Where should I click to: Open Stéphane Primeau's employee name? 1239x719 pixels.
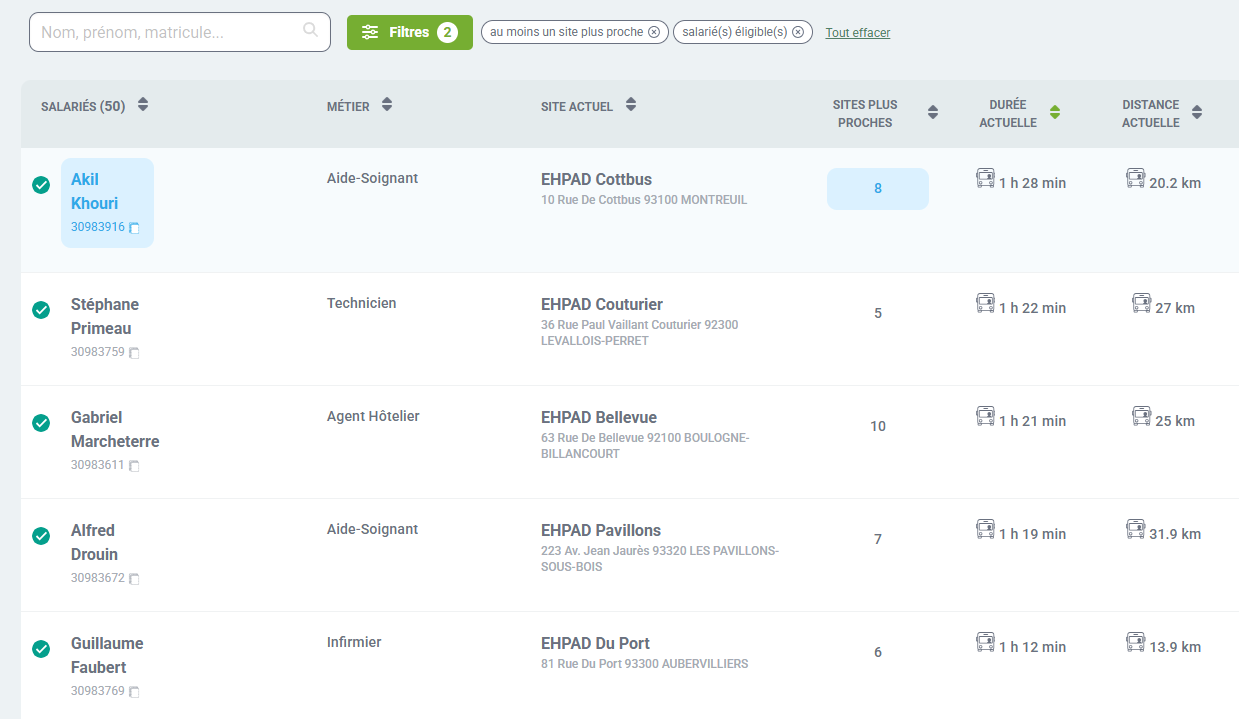105,316
